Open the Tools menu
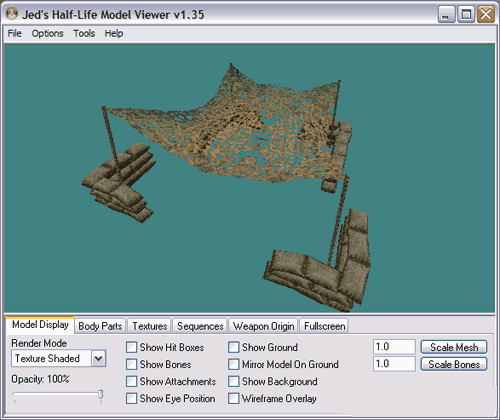Screen dimensions: 500x420 click(84, 33)
